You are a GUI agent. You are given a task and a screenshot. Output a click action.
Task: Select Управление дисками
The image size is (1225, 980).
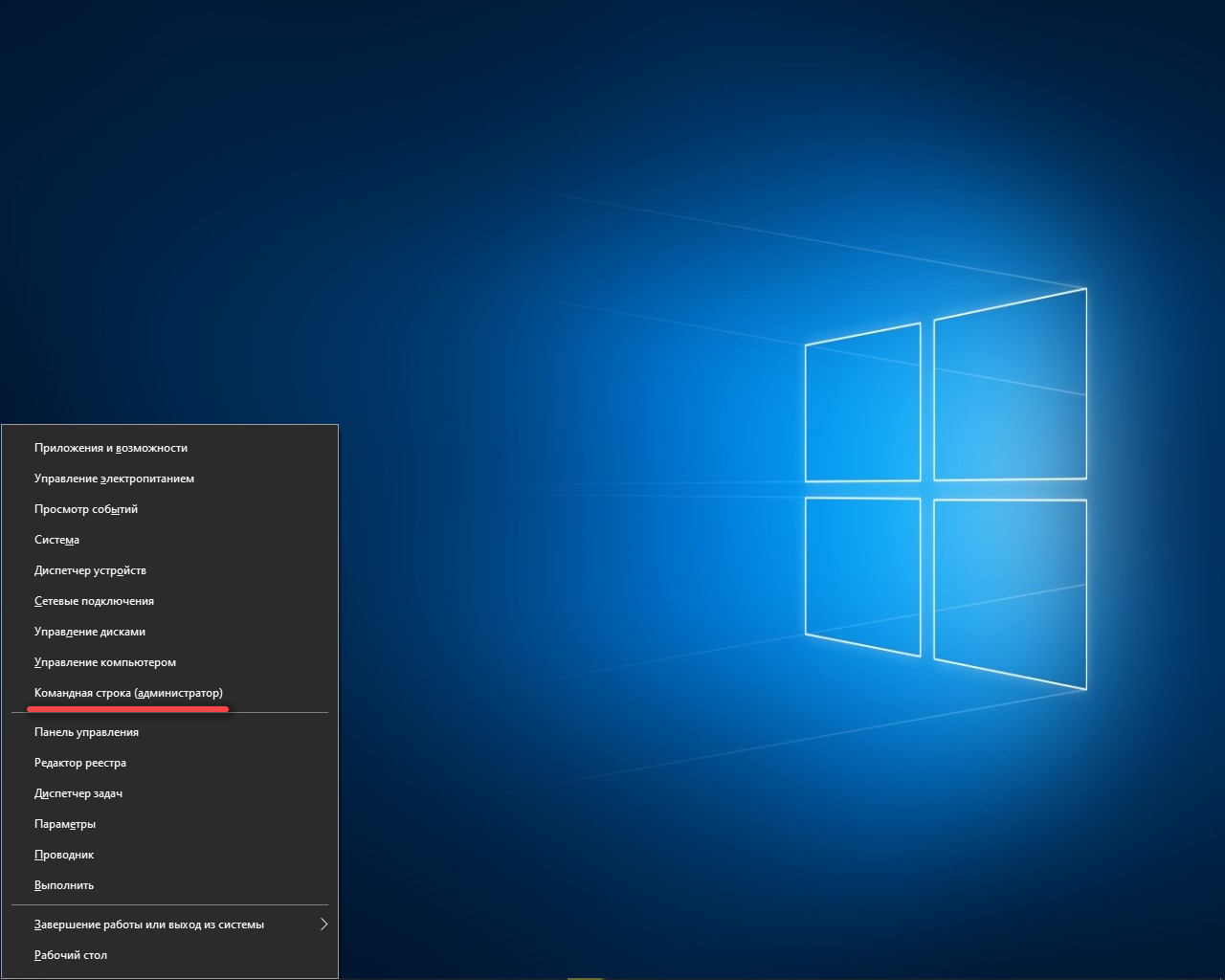169,632
